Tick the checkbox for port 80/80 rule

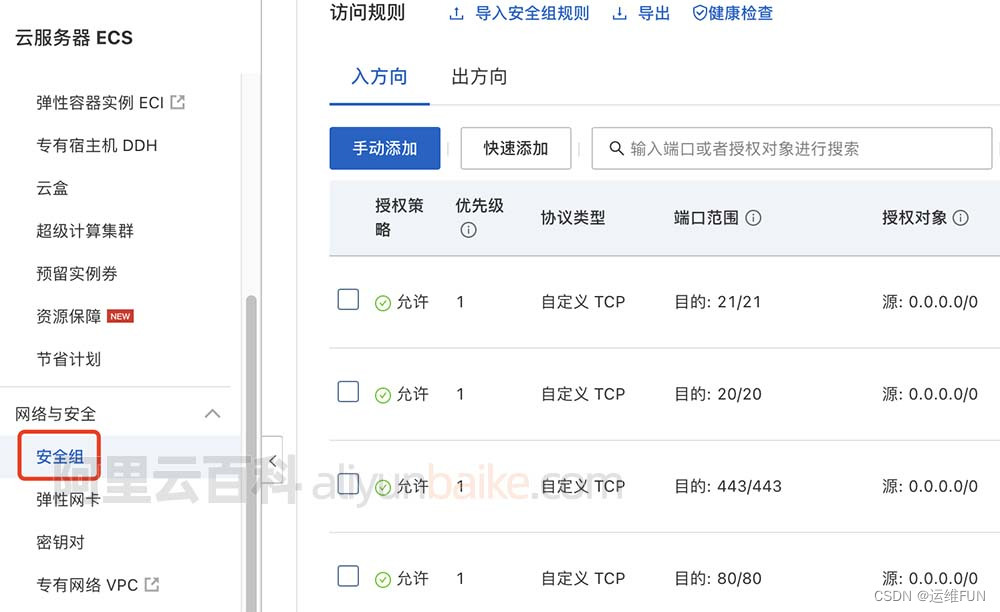(348, 575)
